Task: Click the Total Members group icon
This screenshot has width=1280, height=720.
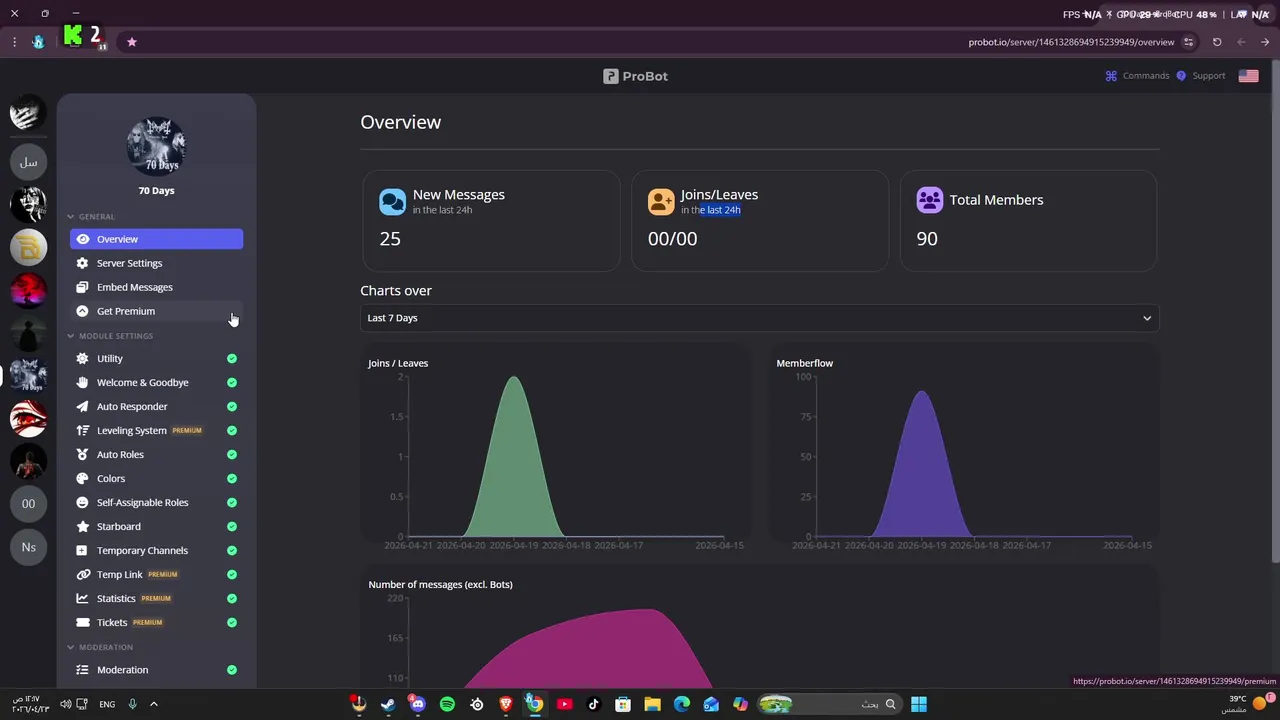Action: pos(930,200)
